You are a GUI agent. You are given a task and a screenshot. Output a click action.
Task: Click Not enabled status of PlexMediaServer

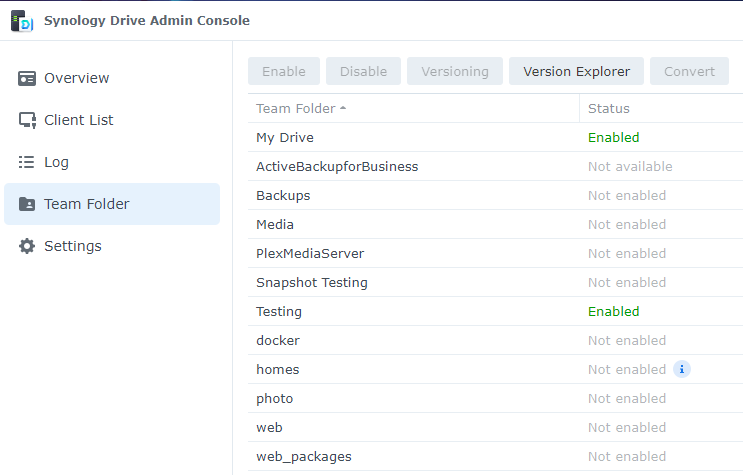(627, 254)
